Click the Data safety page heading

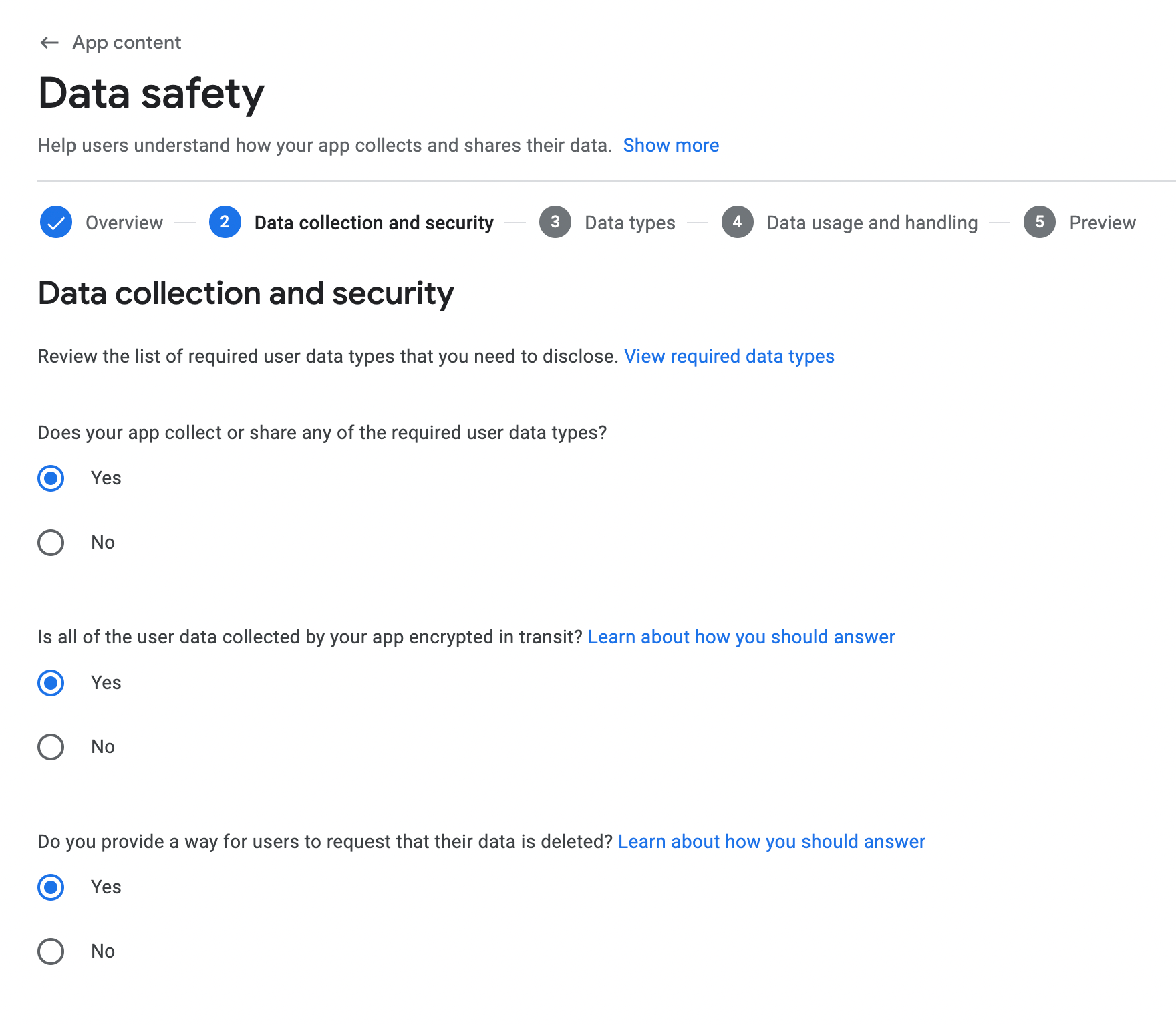(x=152, y=94)
